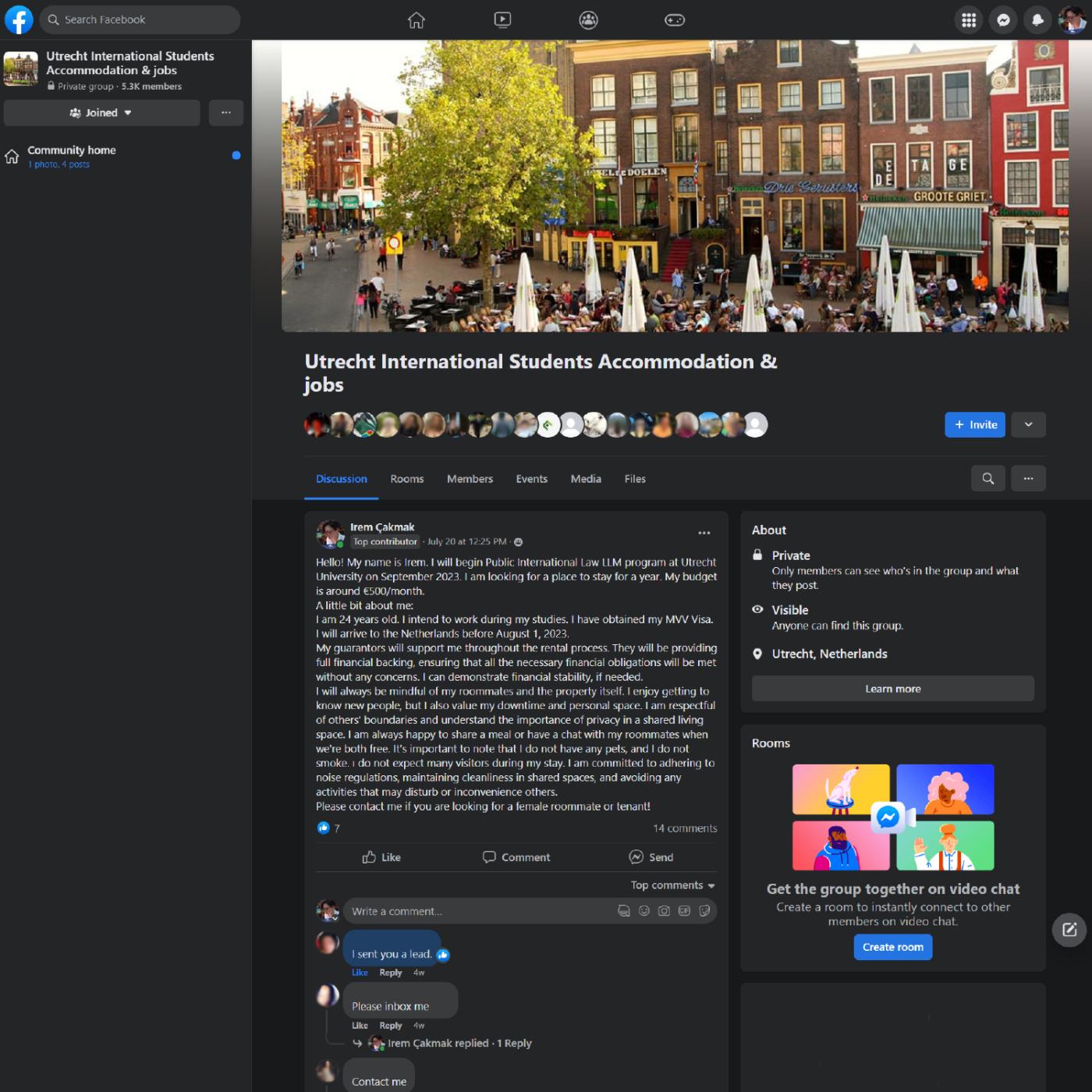Open the group cover photo
This screenshot has width=1092, height=1092.
pyautogui.click(x=675, y=186)
